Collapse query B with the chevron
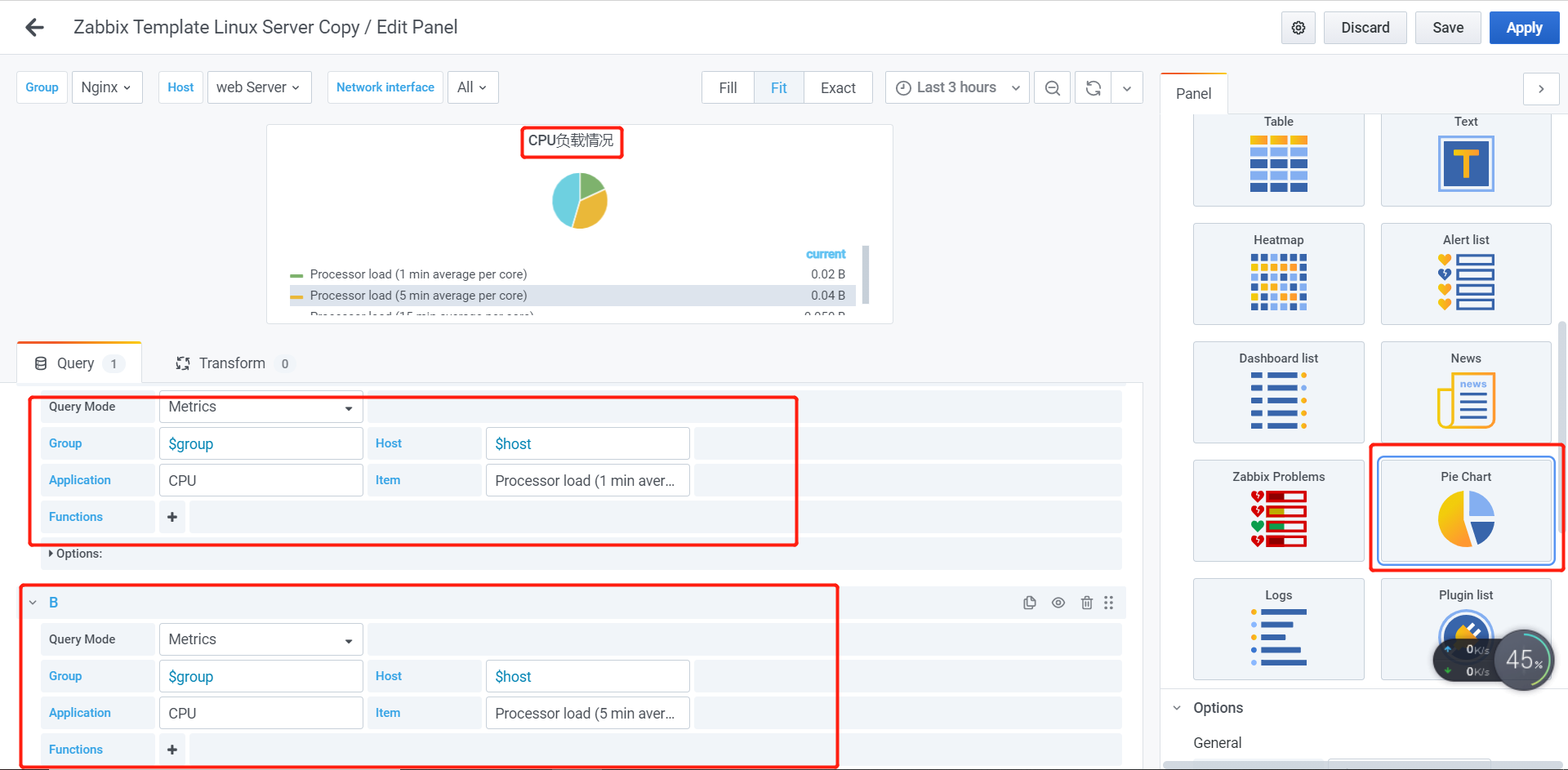The image size is (1568, 770). pos(33,603)
